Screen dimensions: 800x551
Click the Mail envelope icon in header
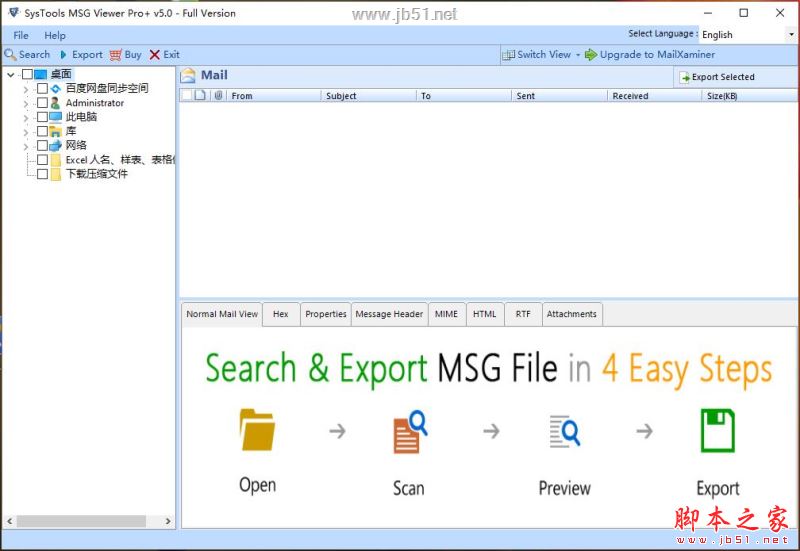pos(188,76)
